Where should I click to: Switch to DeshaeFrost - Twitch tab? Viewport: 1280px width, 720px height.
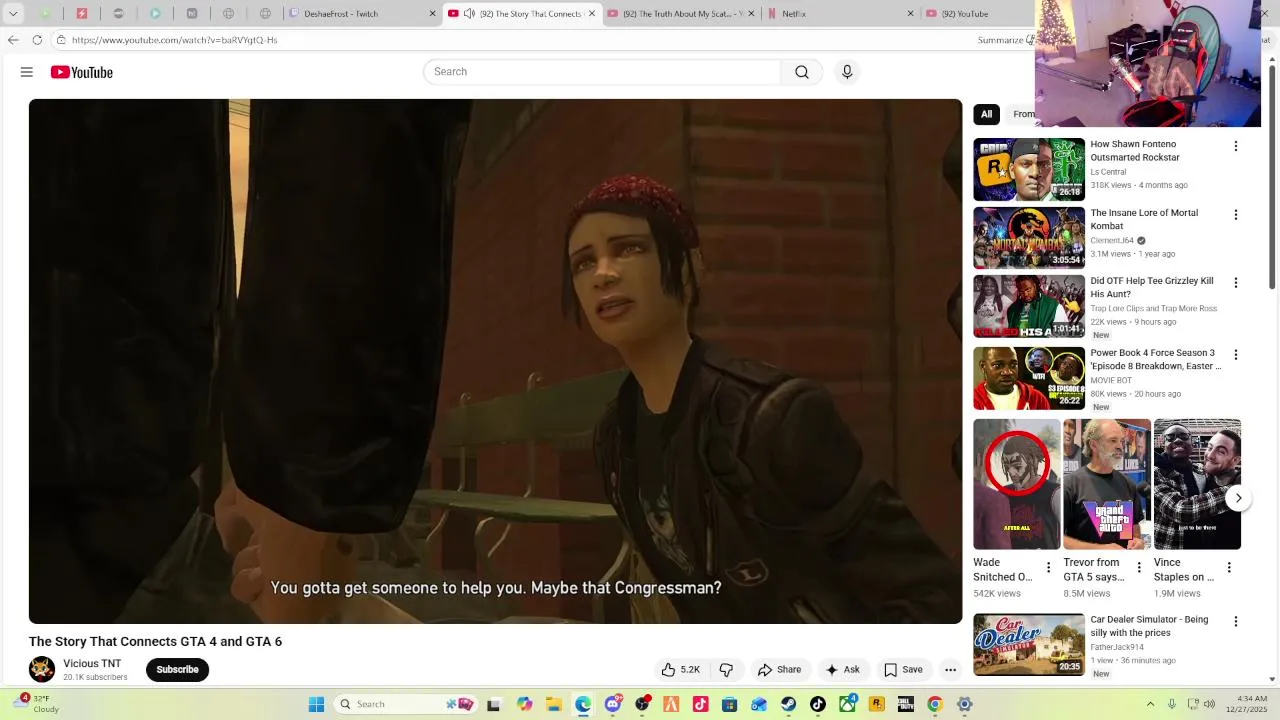click(361, 14)
